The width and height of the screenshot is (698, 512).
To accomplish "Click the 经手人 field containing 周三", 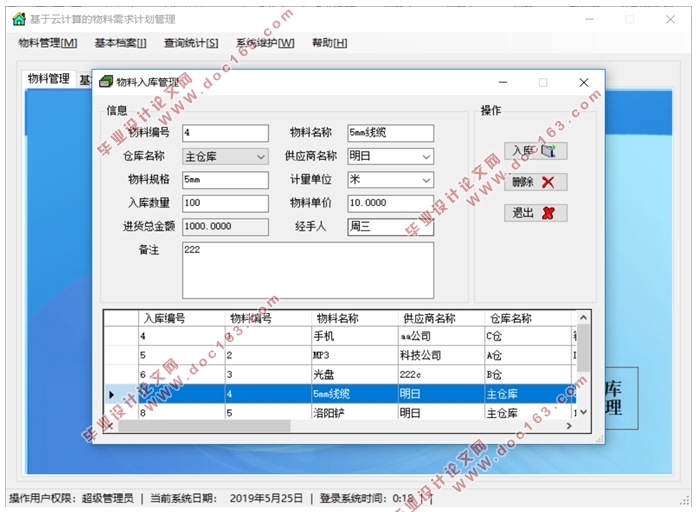I will [390, 227].
